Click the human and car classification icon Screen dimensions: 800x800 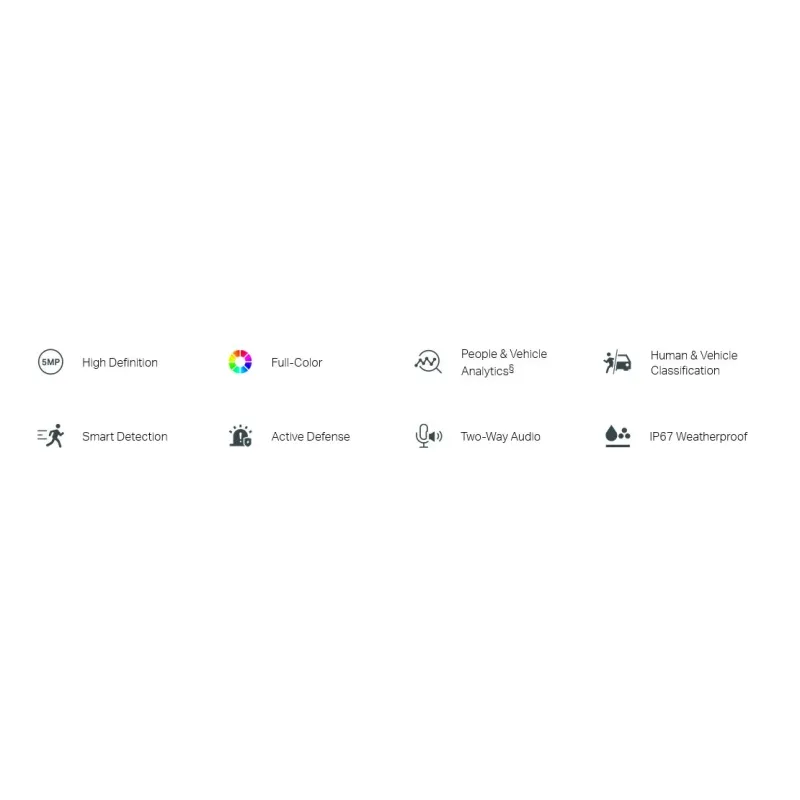(x=617, y=362)
